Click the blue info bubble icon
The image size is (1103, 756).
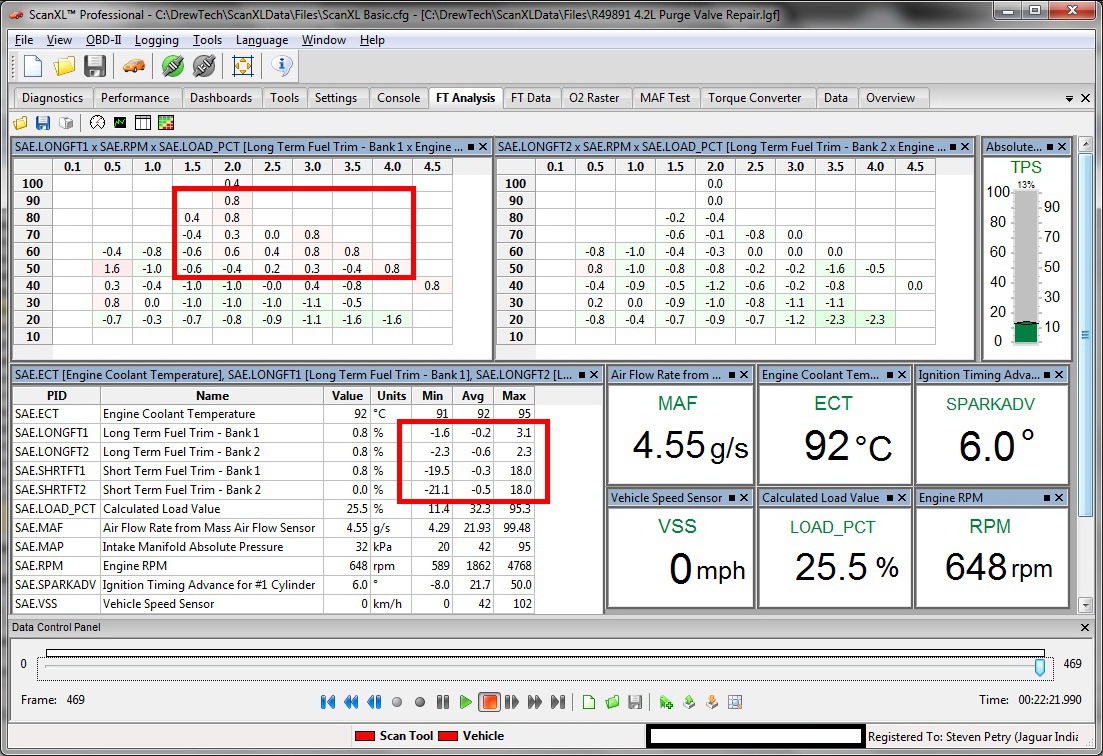[282, 66]
